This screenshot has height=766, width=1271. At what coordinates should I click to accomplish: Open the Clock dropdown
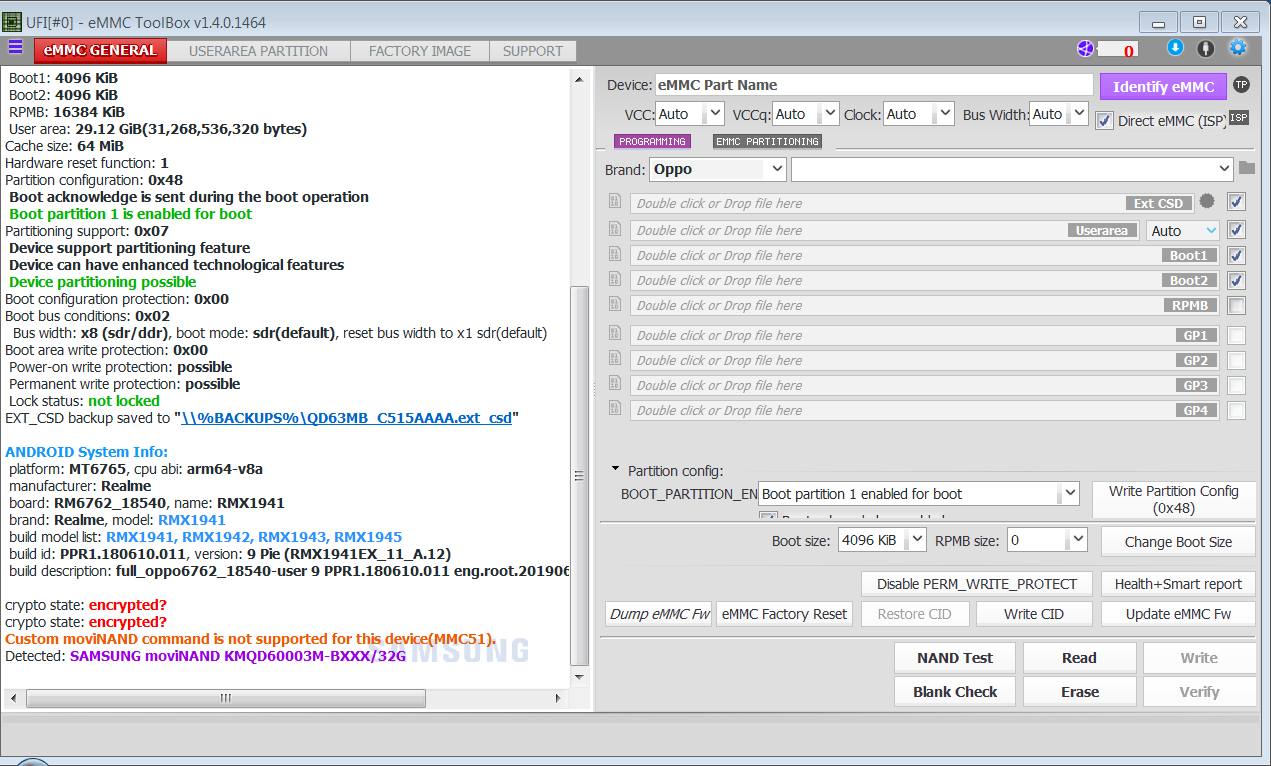[x=919, y=114]
